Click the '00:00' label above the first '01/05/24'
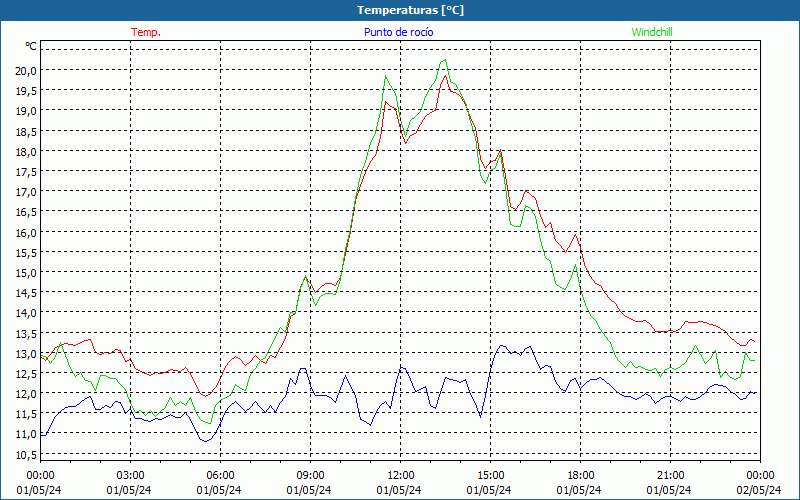The height and width of the screenshot is (500, 800). [x=40, y=476]
